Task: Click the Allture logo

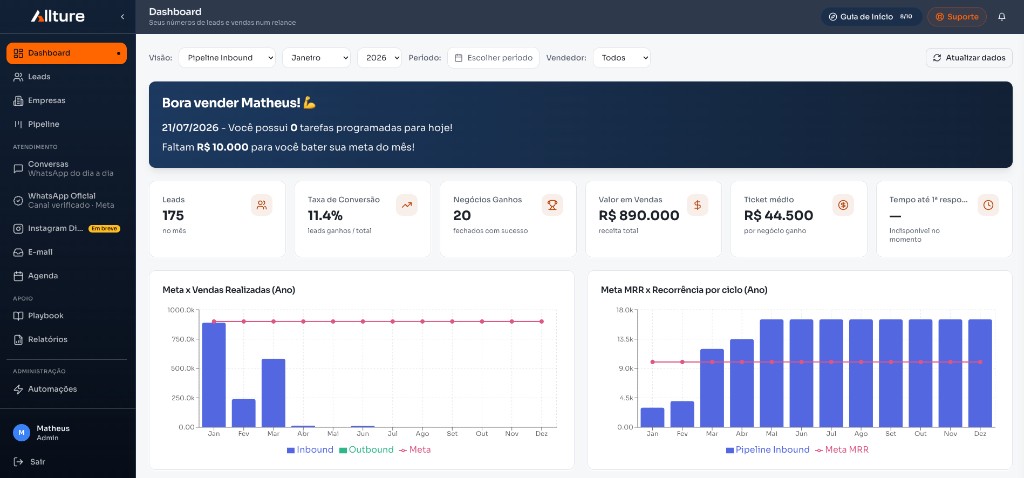Action: [57, 16]
